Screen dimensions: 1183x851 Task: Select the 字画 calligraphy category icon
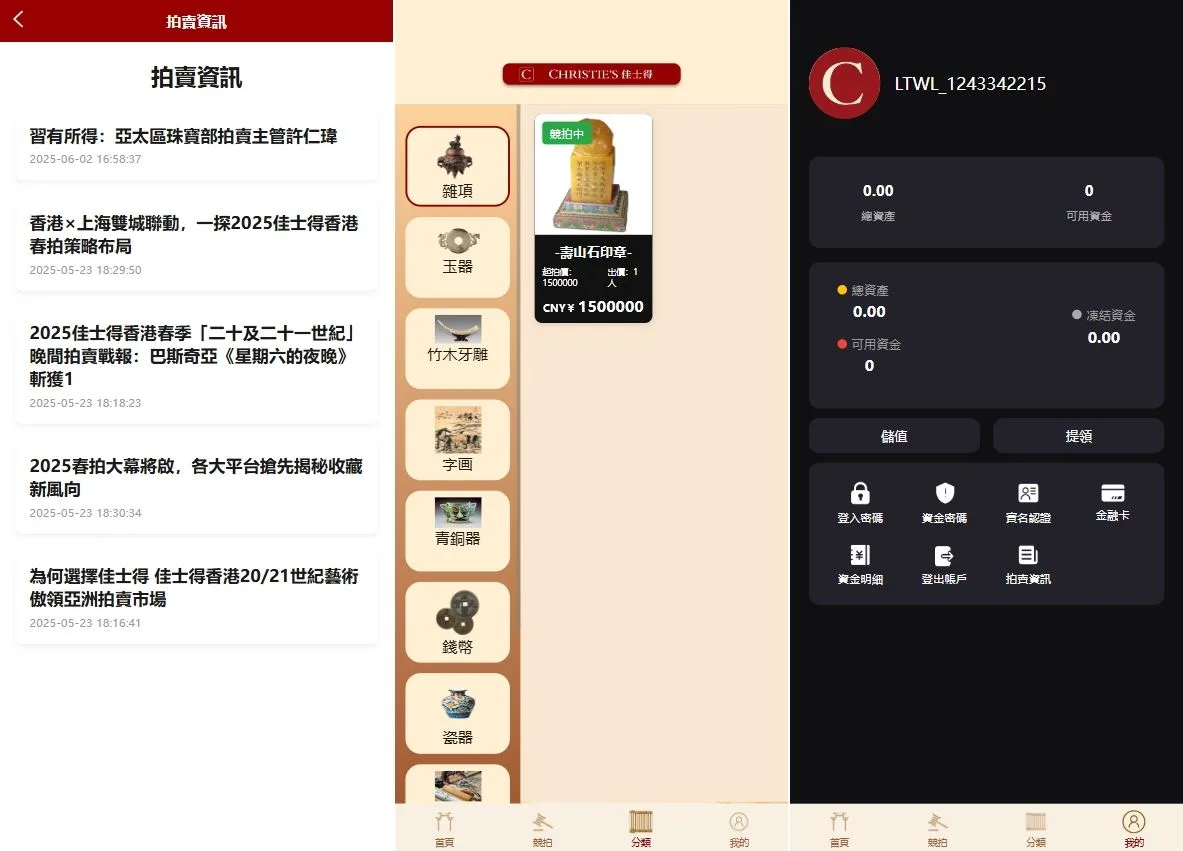click(x=457, y=439)
